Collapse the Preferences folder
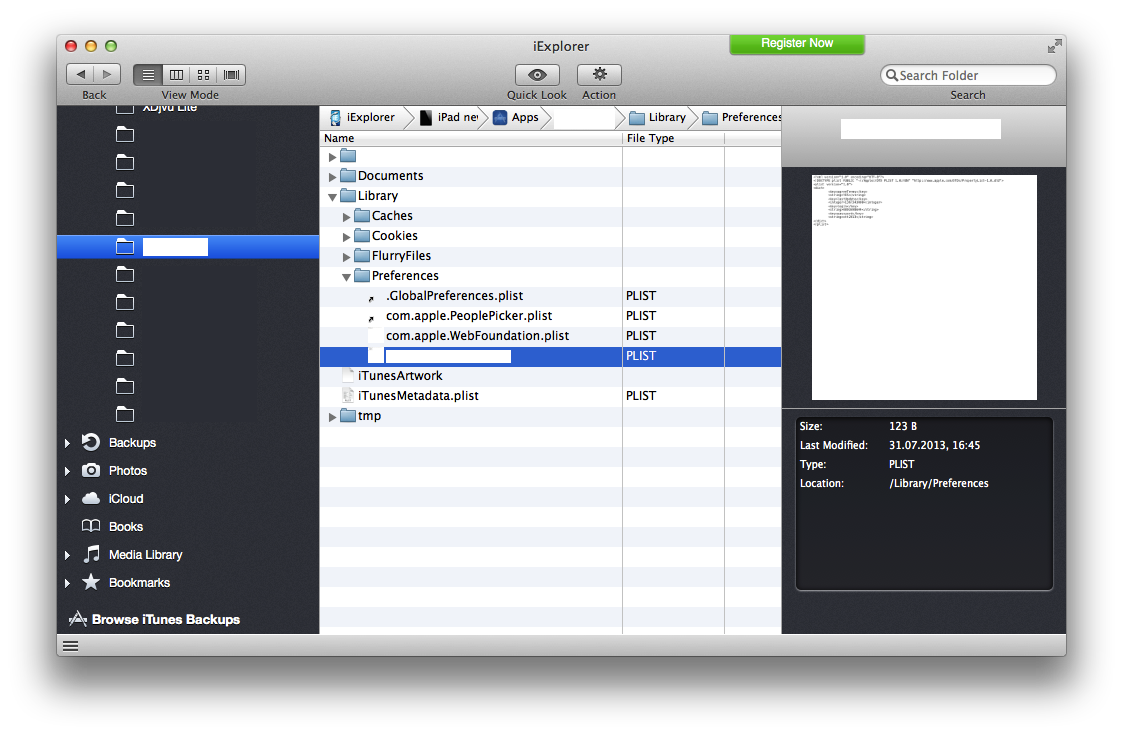Screen dimensions: 1123x735 (347, 277)
